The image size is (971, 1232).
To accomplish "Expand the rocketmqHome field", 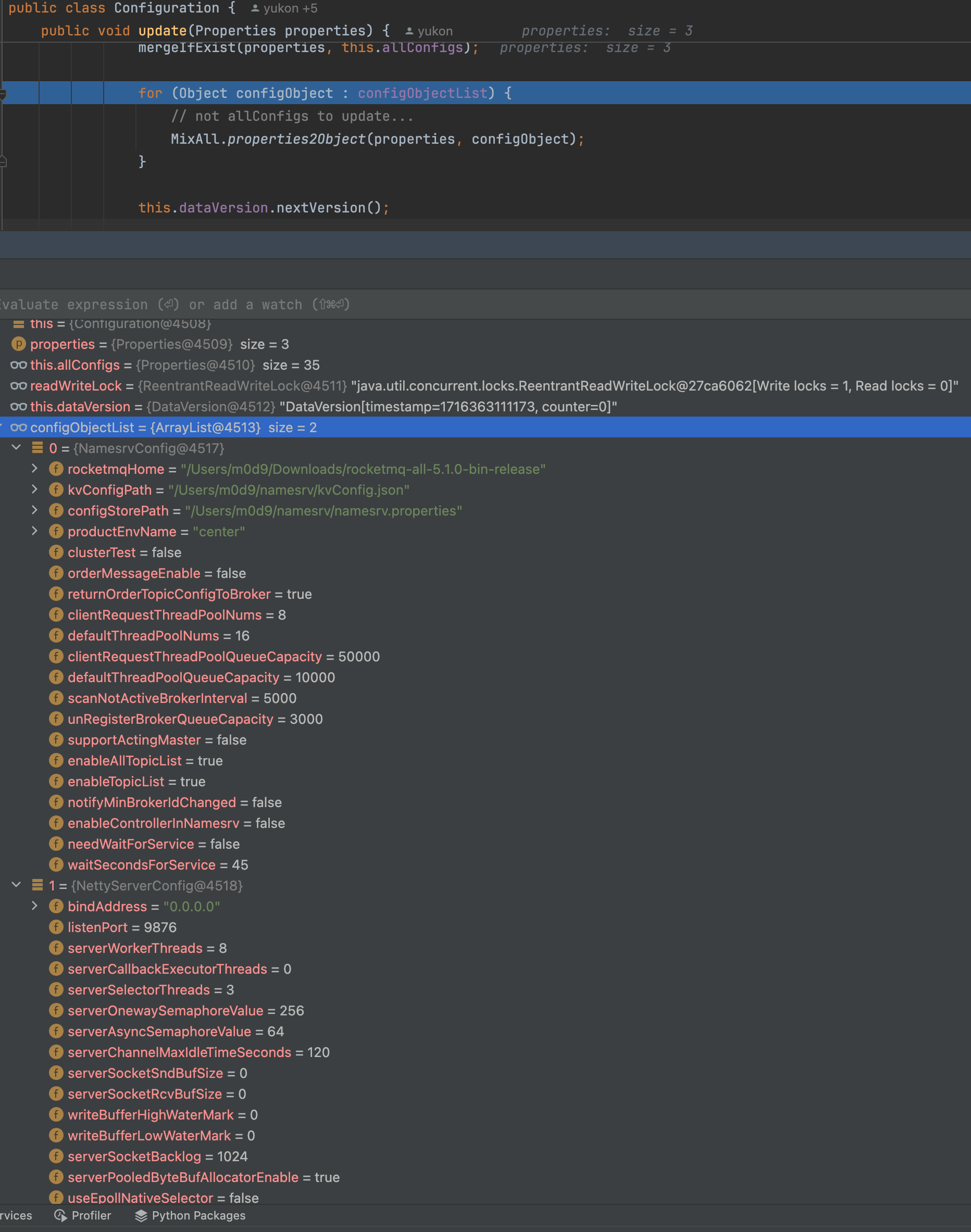I will (35, 468).
